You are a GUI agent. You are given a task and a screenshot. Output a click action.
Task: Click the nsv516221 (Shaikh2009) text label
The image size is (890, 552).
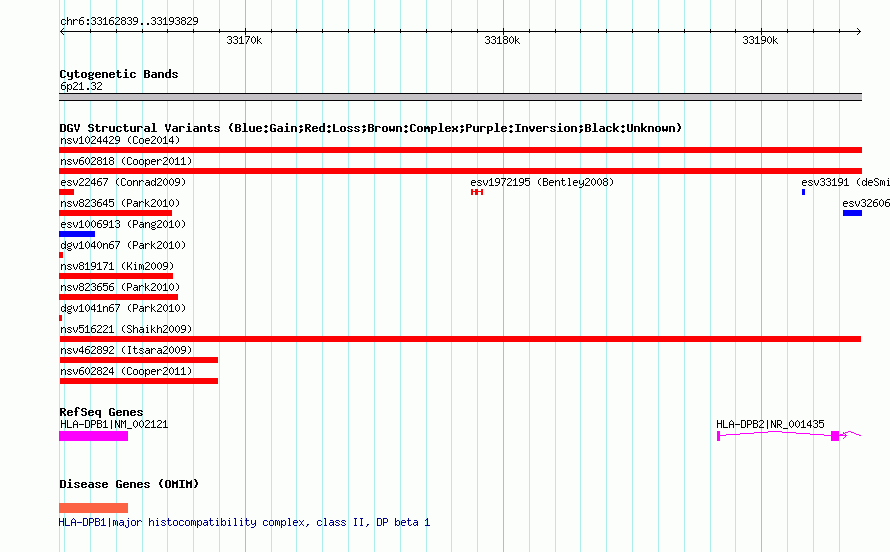126,329
